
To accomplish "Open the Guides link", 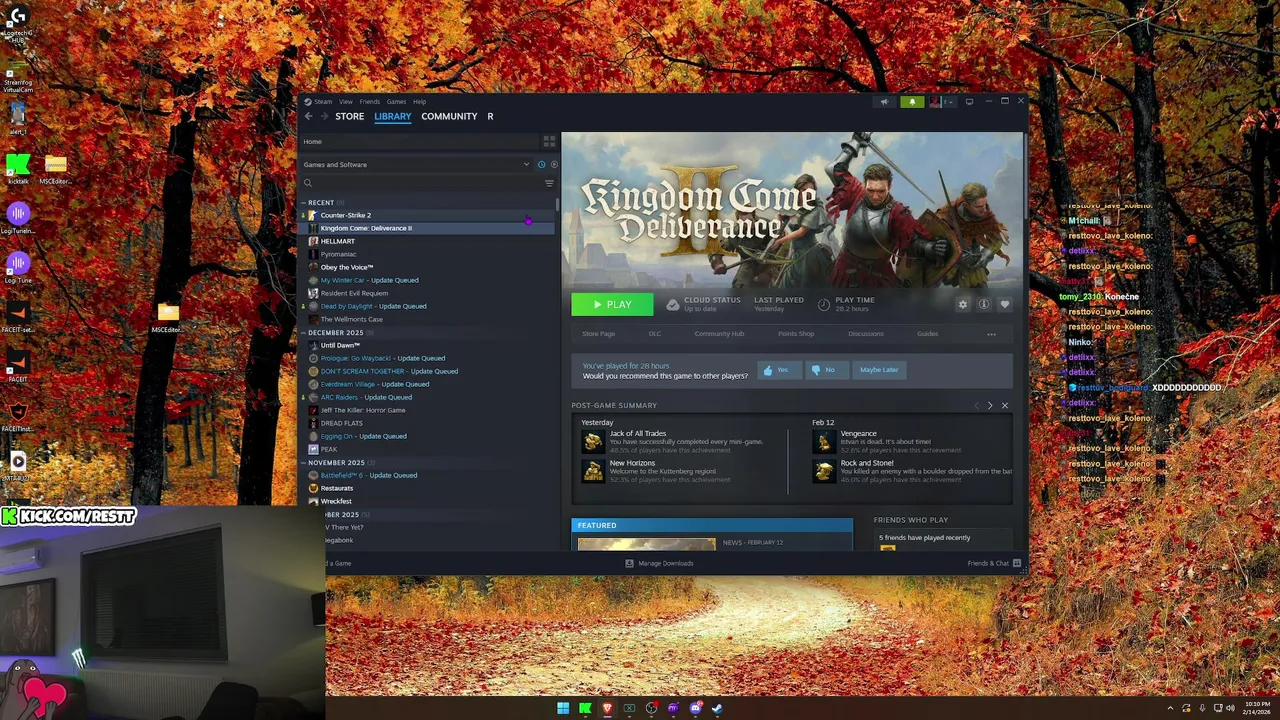I will (x=927, y=334).
